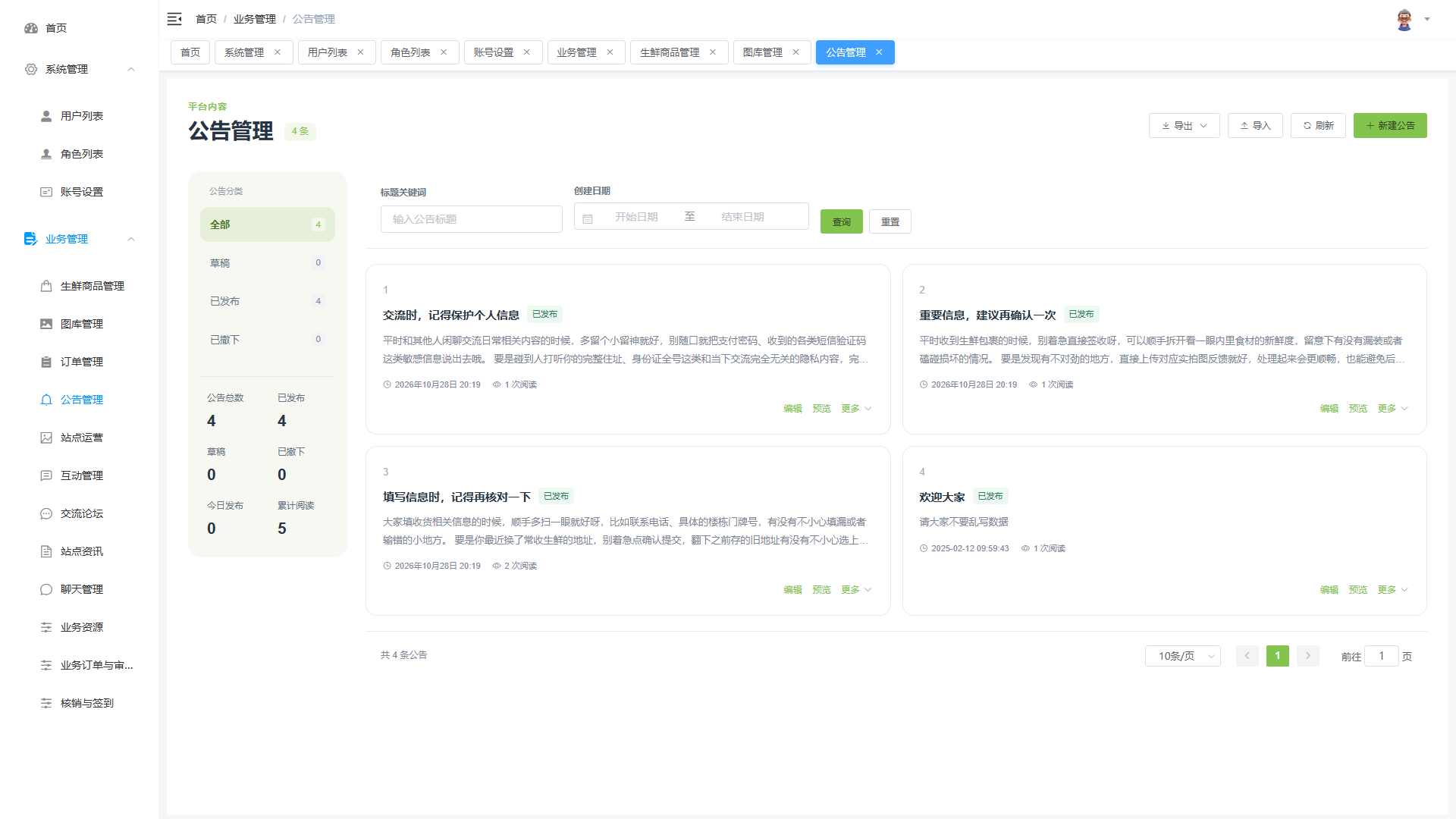Open 更多 menu for the 欢迎大家 announcement
Image resolution: width=1456 pixels, height=819 pixels.
[x=1393, y=590]
